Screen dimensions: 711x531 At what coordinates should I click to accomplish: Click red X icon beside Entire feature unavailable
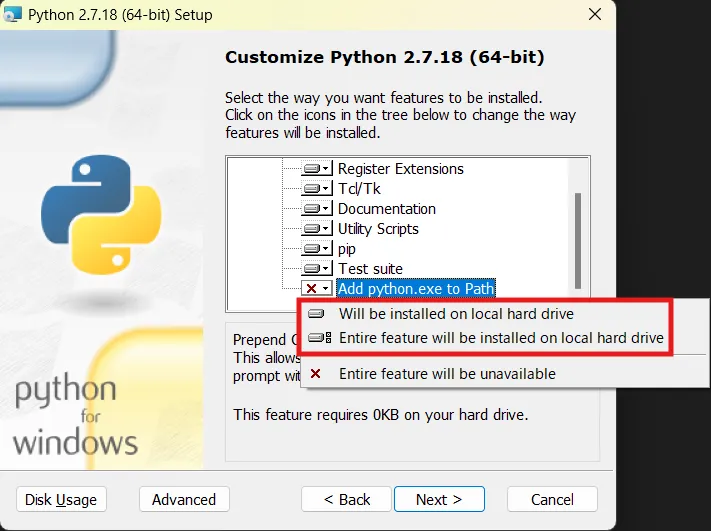(316, 374)
